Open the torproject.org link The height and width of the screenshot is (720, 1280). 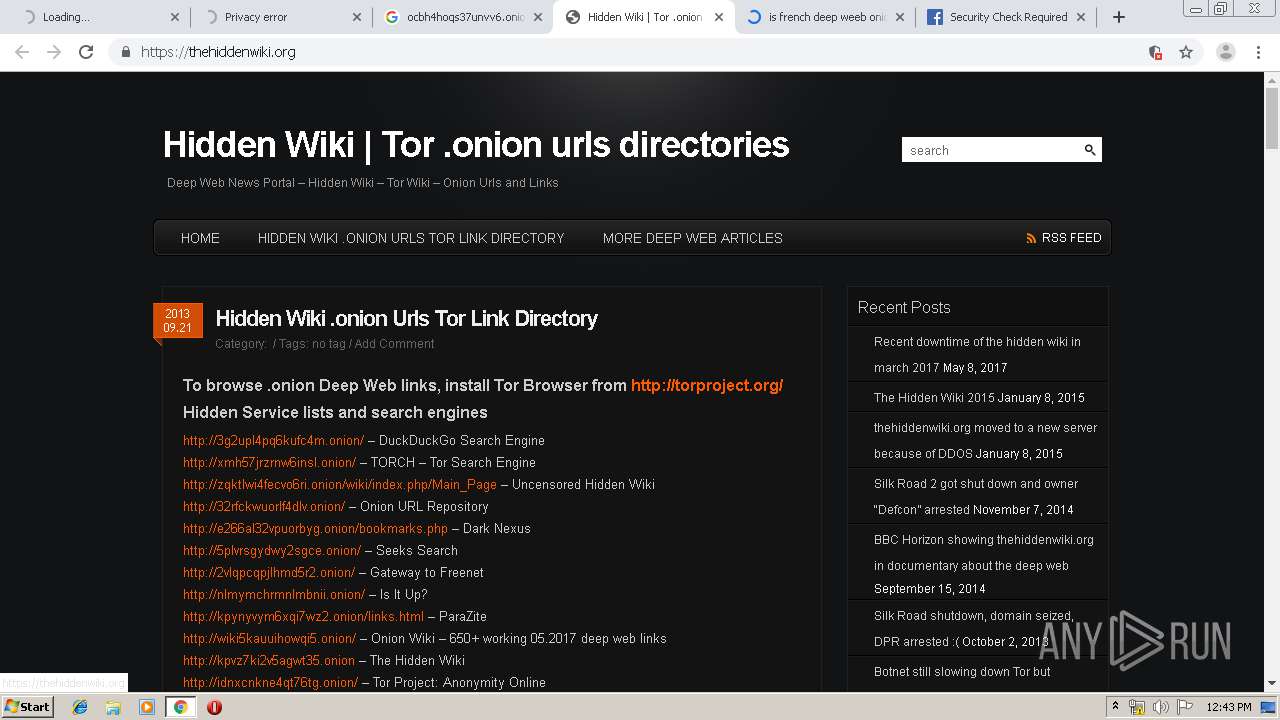tap(706, 385)
